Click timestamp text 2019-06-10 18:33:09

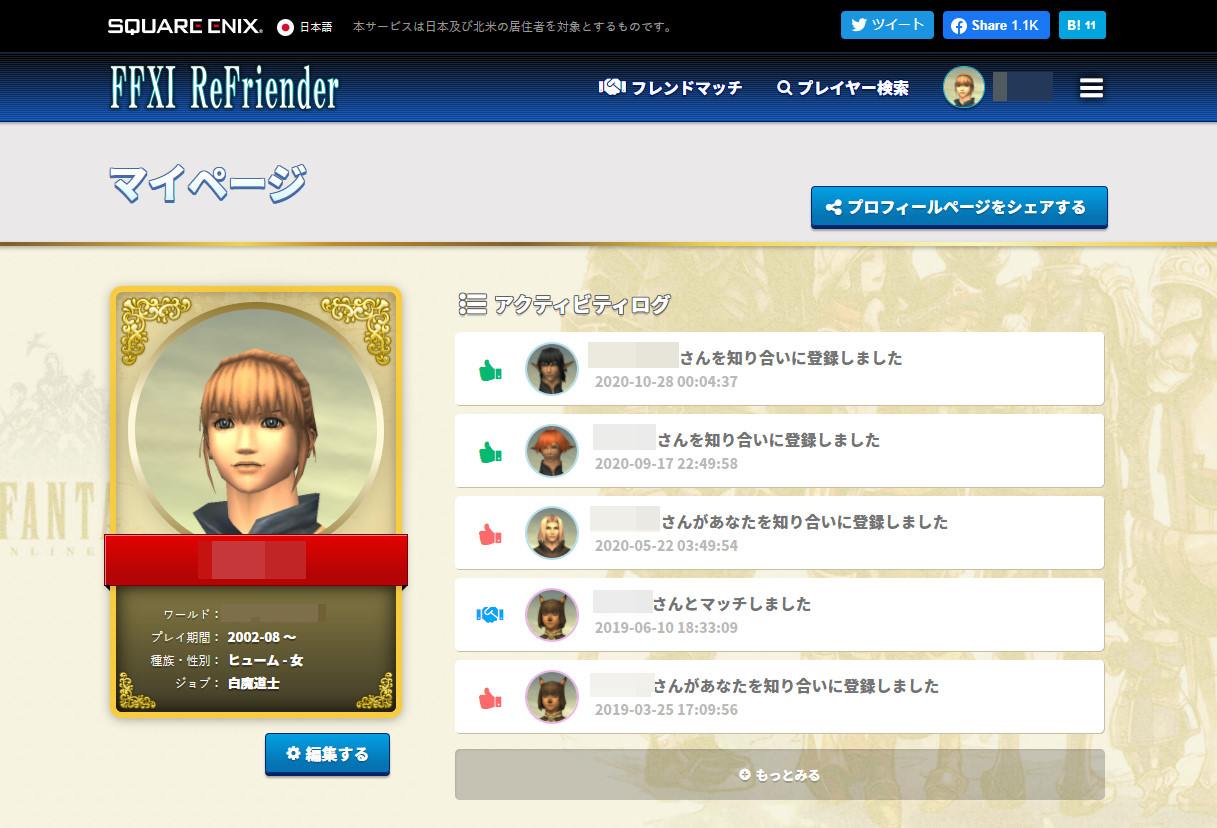[666, 628]
